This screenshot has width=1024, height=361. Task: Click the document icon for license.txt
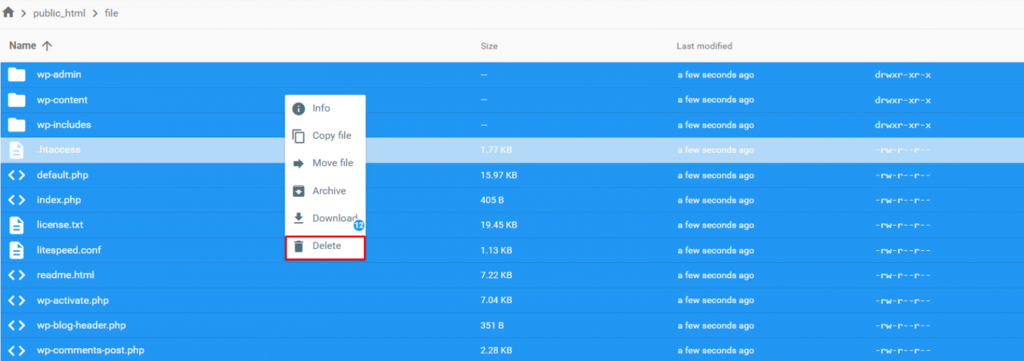pos(16,225)
